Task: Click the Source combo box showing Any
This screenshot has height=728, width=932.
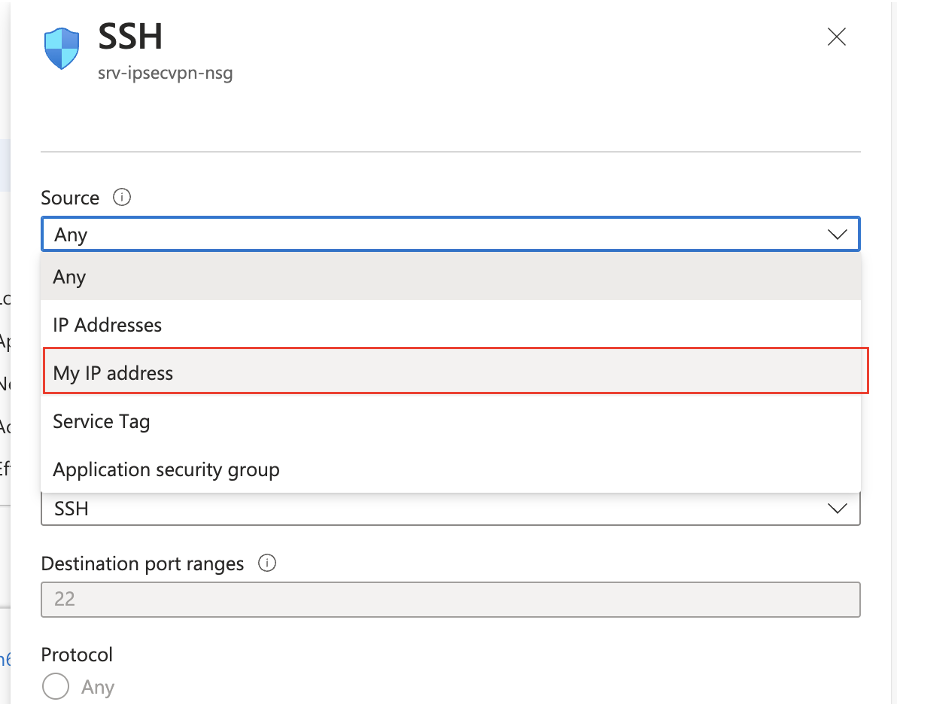Action: 451,234
